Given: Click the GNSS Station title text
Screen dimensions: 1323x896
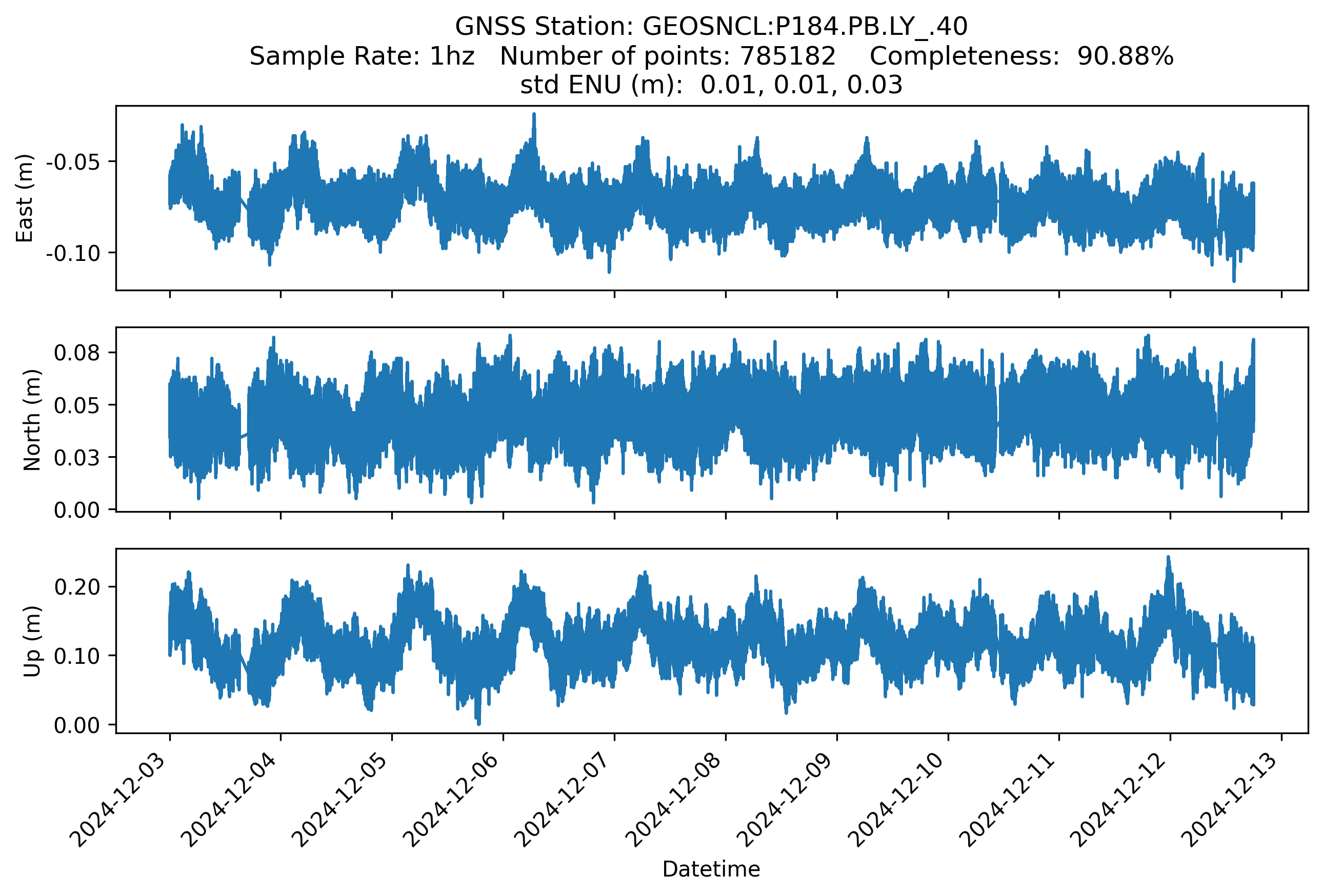Looking at the screenshot, I should click(x=711, y=27).
